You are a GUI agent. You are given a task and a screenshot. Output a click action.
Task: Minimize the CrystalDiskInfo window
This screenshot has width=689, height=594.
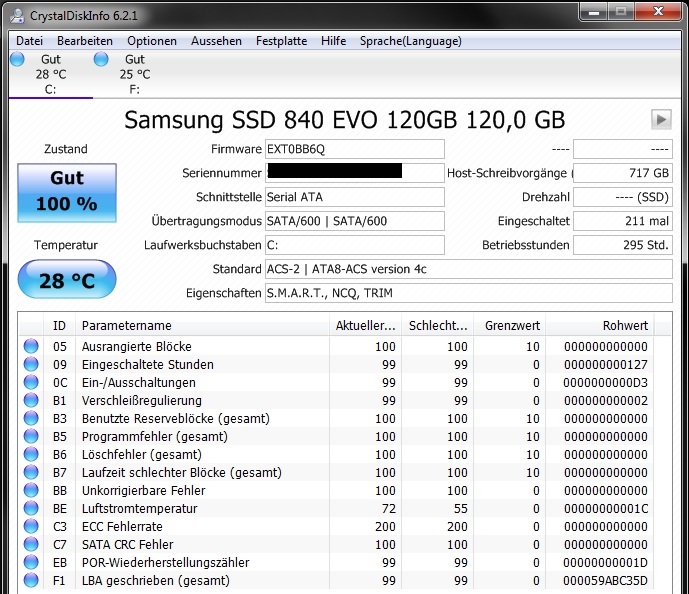(x=594, y=11)
